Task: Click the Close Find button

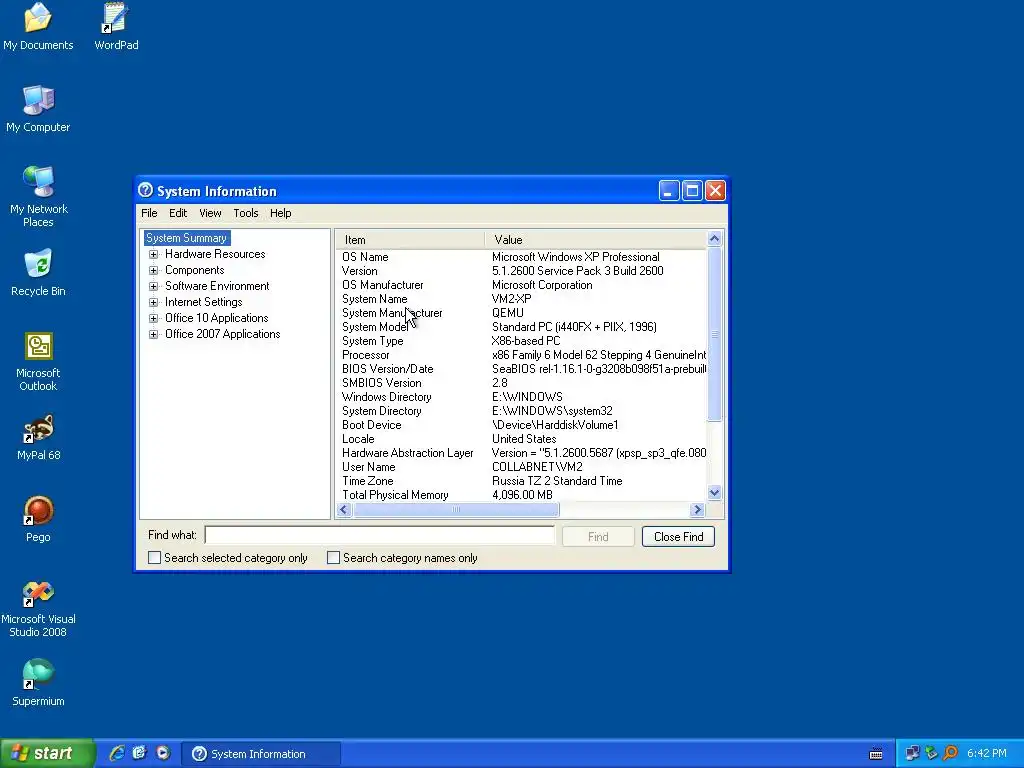Action: (678, 536)
